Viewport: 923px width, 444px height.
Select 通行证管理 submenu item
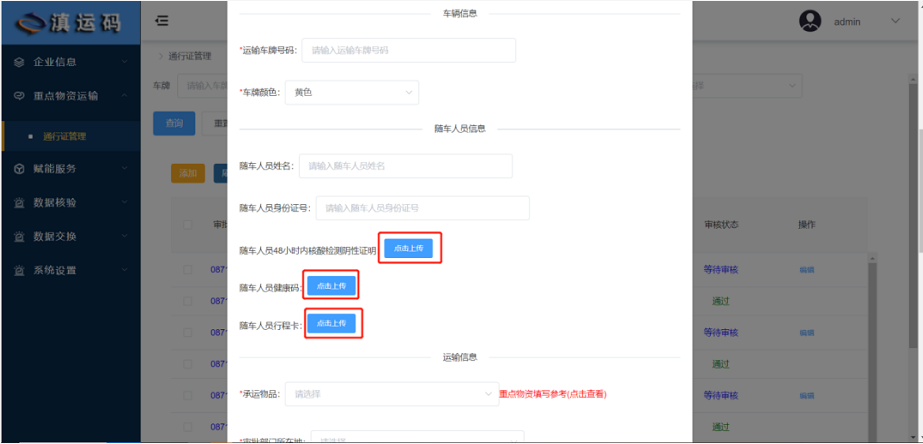65,137
